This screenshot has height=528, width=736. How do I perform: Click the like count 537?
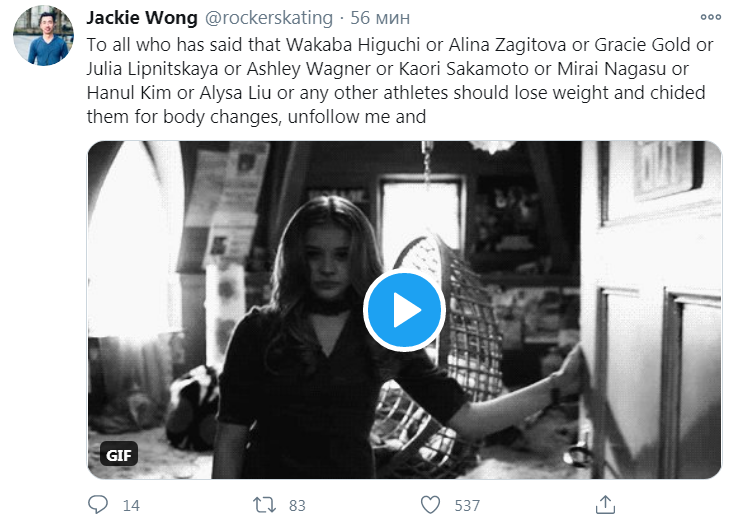(x=468, y=506)
